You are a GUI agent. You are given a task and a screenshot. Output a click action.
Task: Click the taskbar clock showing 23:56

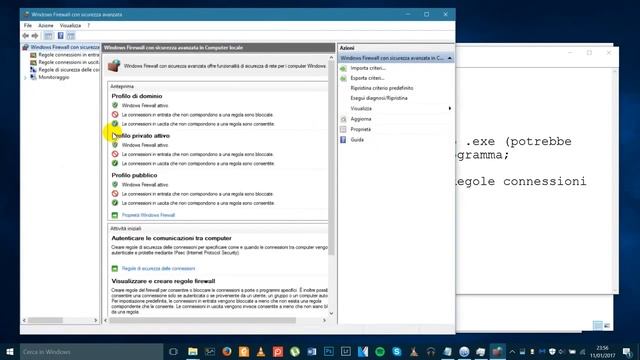(602, 351)
